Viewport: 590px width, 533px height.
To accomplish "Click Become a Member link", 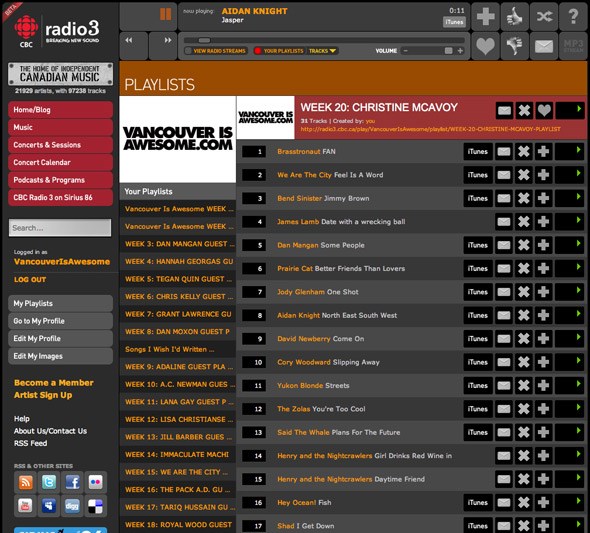I will [54, 383].
